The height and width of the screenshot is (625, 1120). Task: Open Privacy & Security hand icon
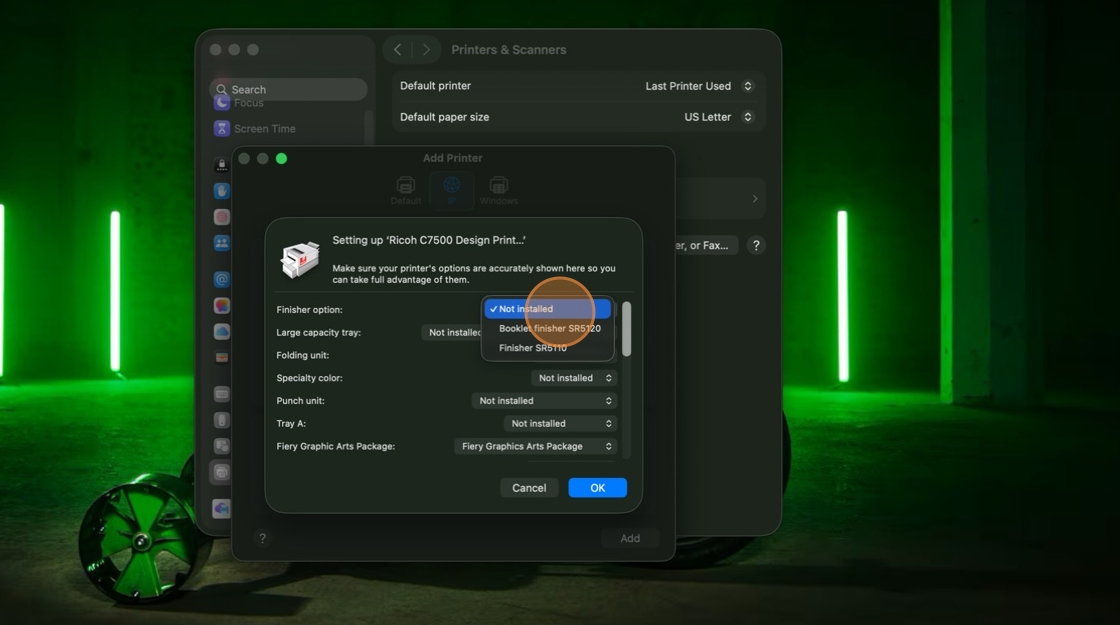(221, 191)
